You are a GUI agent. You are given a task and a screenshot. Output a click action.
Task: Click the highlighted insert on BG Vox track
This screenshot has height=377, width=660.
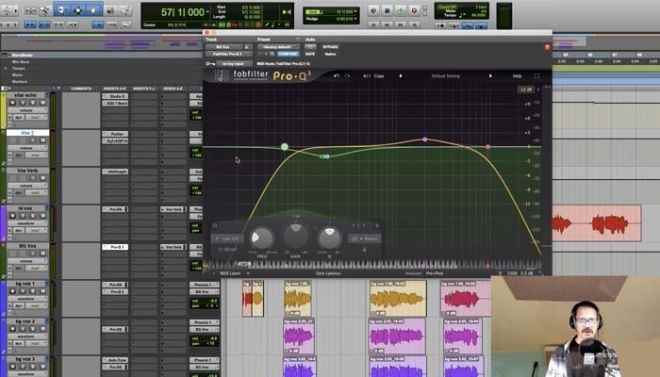(115, 247)
